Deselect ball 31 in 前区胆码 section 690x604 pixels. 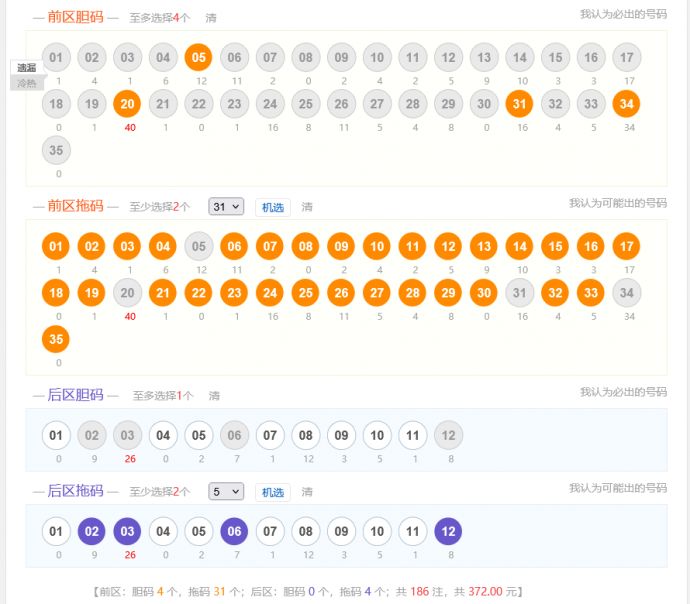(x=518, y=104)
